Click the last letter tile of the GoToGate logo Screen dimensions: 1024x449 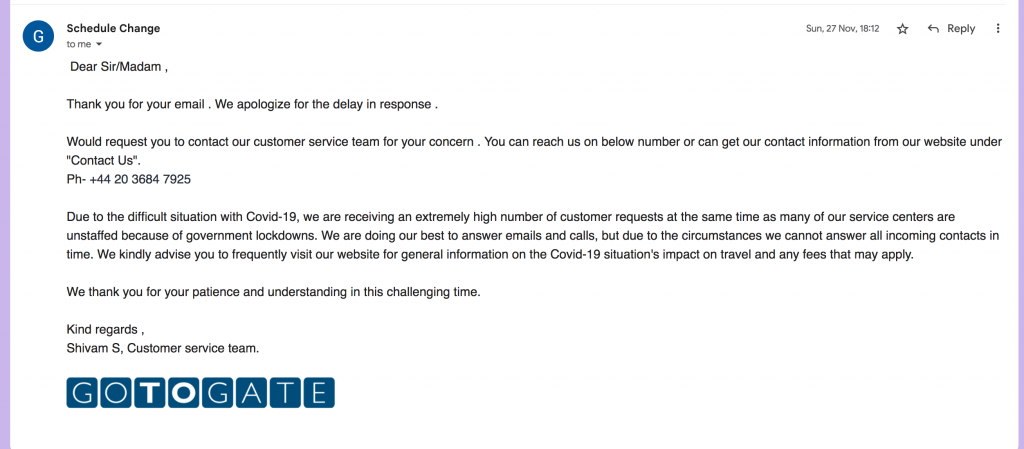pyautogui.click(x=319, y=393)
